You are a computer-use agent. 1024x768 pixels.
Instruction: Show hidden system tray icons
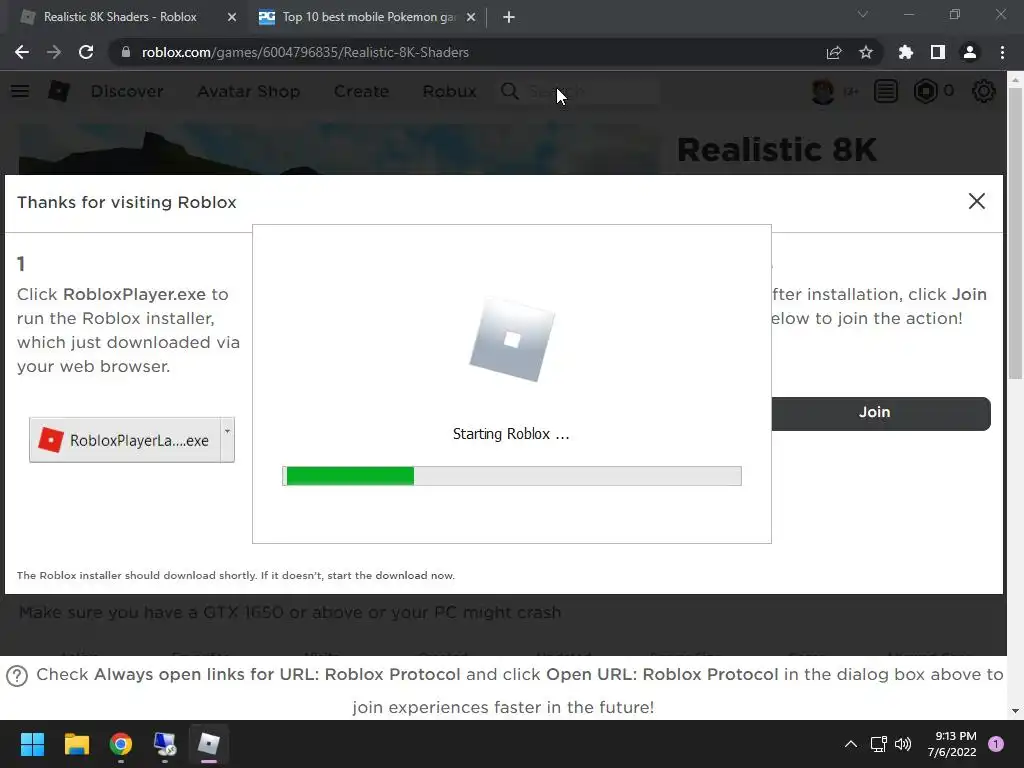(x=851, y=744)
